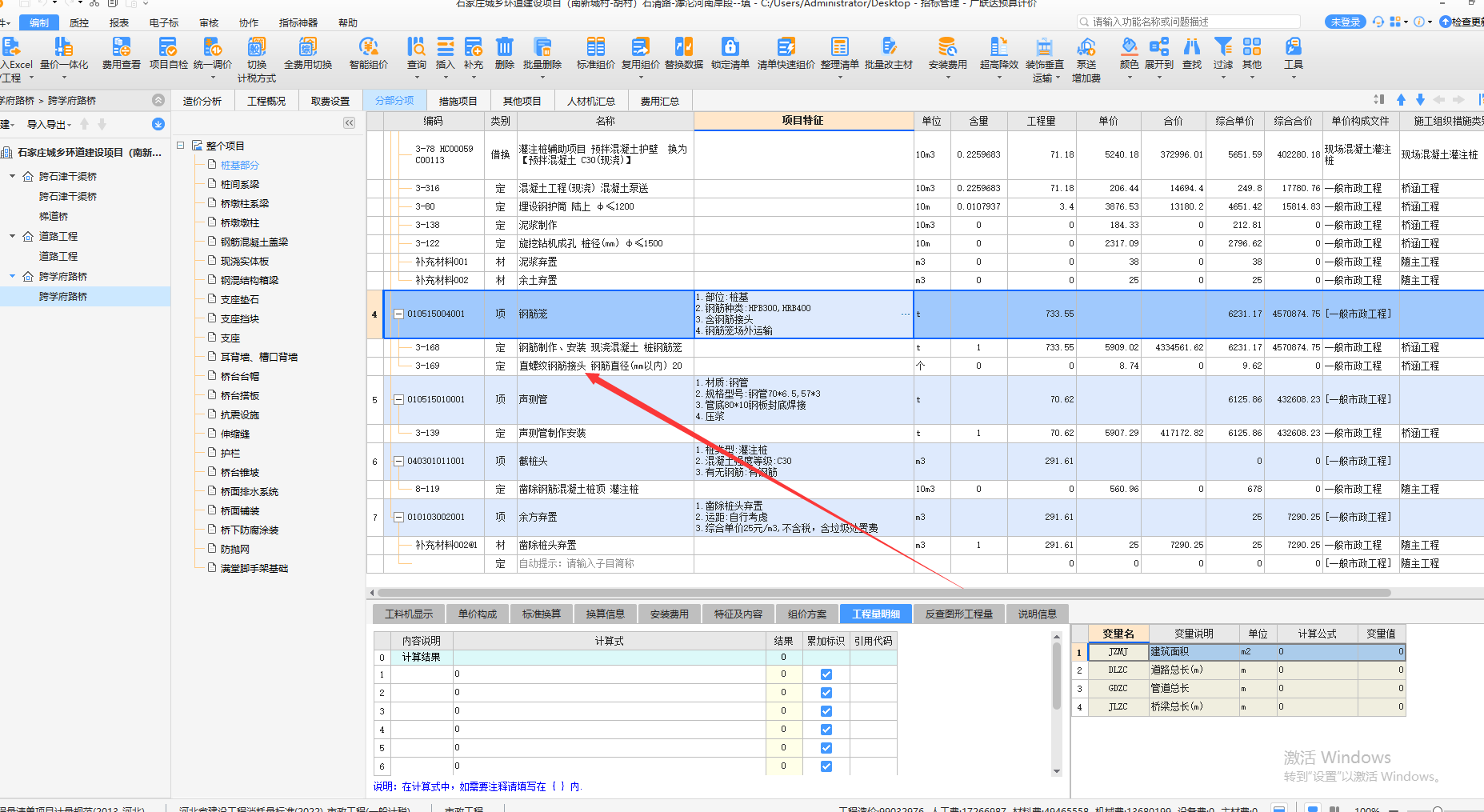Click the 删除 trash icon
This screenshot has height=812, width=1484.
[505, 53]
